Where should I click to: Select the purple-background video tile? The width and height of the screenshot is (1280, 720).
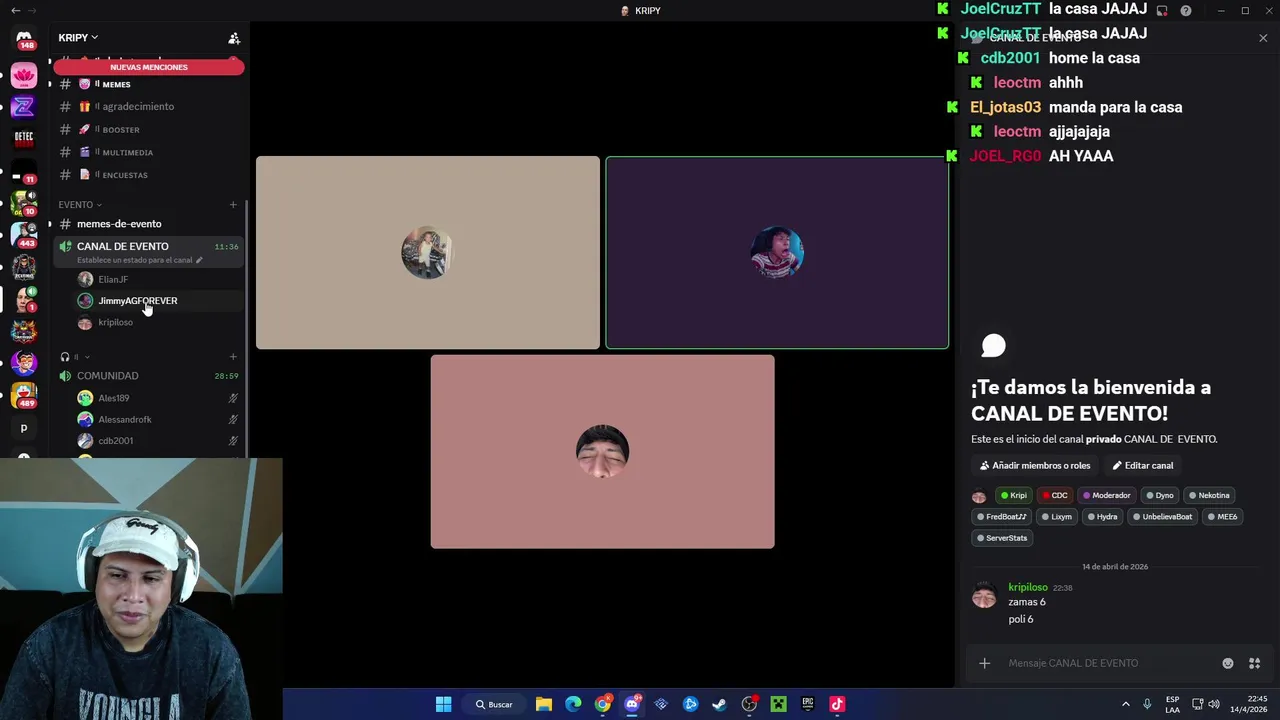[777, 253]
